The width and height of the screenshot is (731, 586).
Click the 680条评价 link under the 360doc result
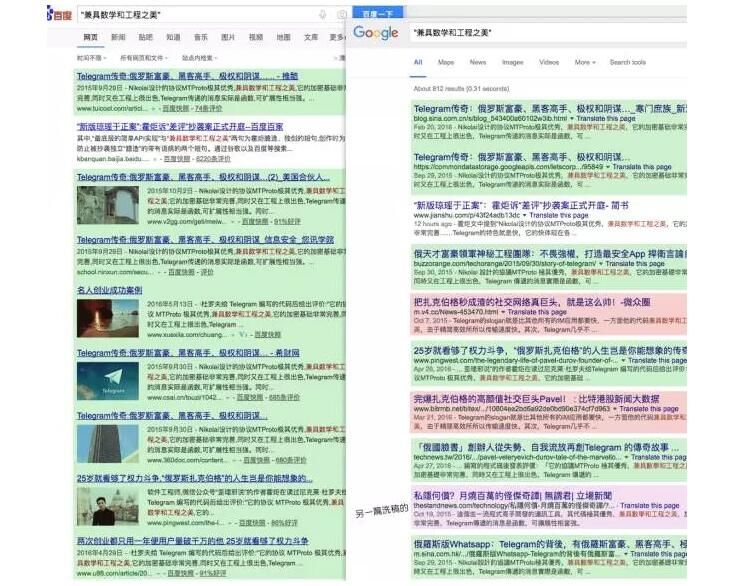click(x=291, y=460)
